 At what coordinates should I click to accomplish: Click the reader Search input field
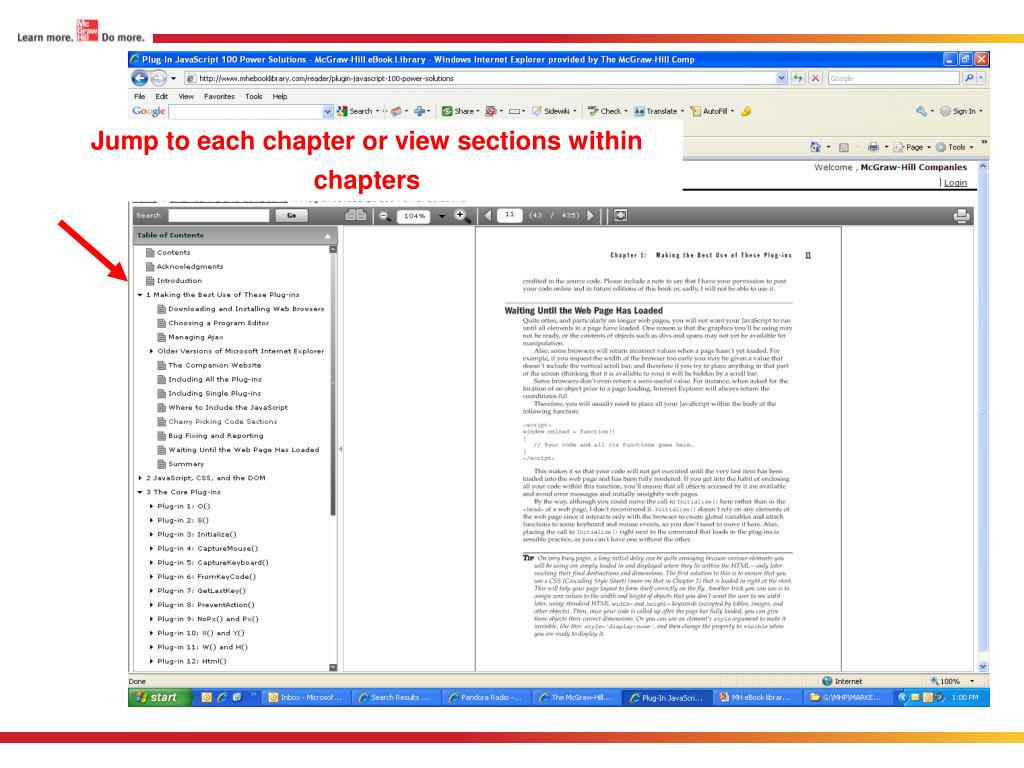[219, 216]
